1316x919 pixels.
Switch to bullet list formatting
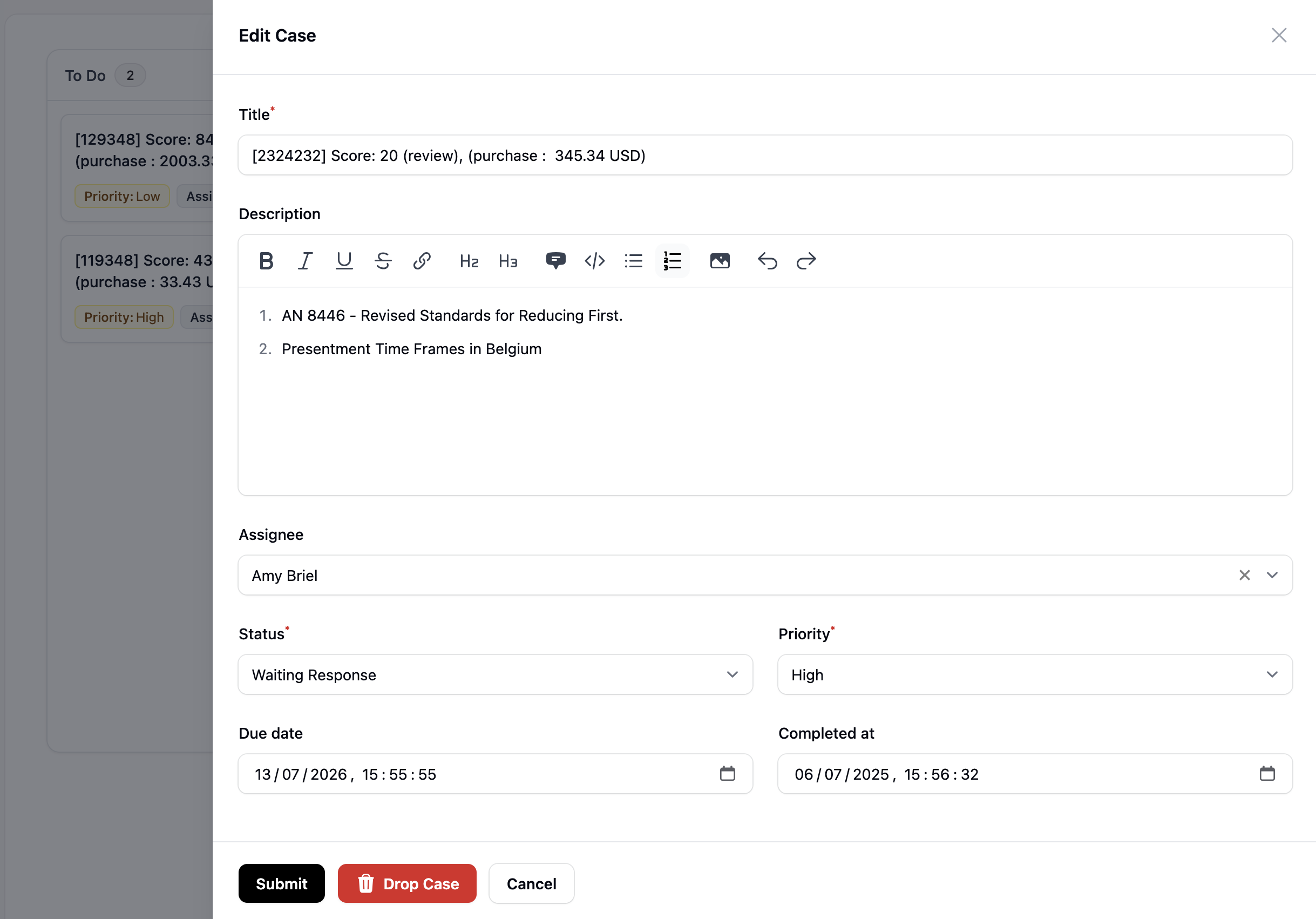633,261
